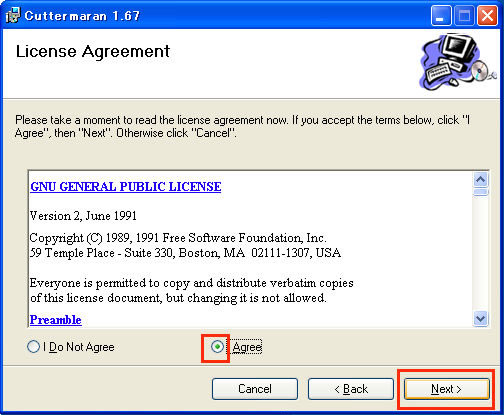Screen dimensions: 504x415
Task: Click the "License Agreement" heading
Action: [x=93, y=51]
